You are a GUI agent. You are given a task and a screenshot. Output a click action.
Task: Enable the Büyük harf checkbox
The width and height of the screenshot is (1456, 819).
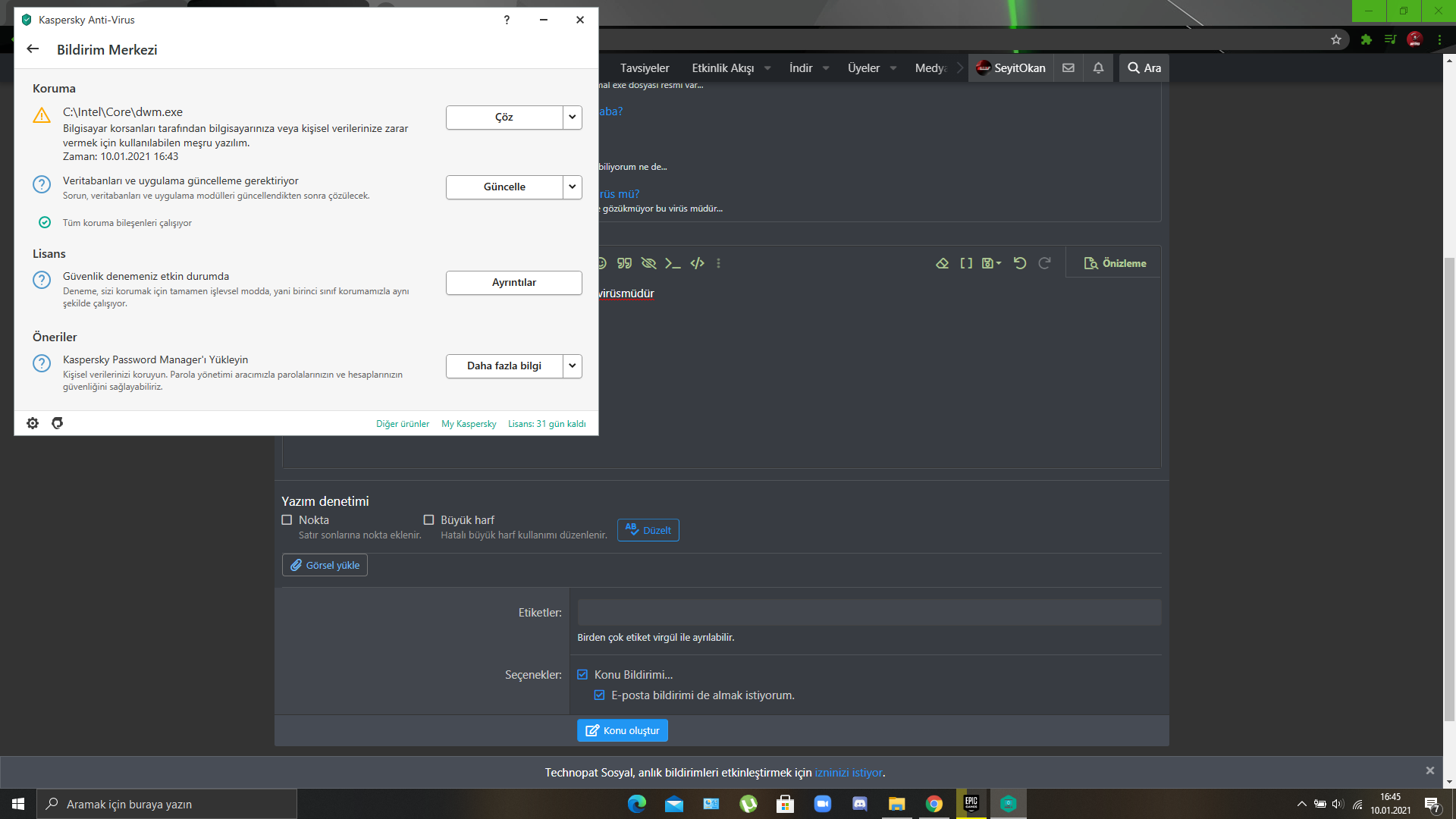(x=428, y=519)
